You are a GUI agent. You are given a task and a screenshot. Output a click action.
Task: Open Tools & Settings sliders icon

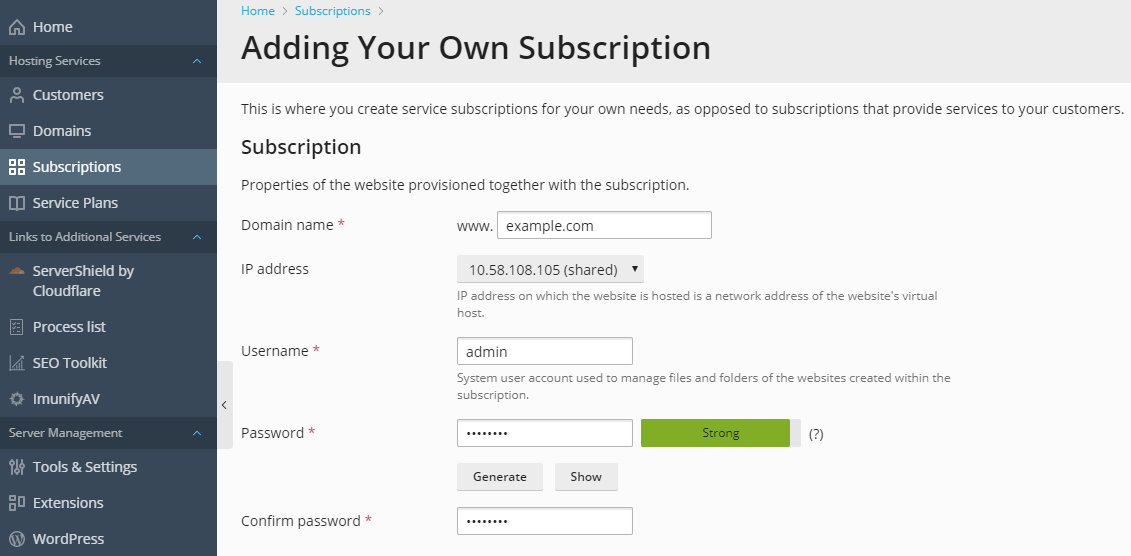click(x=17, y=467)
